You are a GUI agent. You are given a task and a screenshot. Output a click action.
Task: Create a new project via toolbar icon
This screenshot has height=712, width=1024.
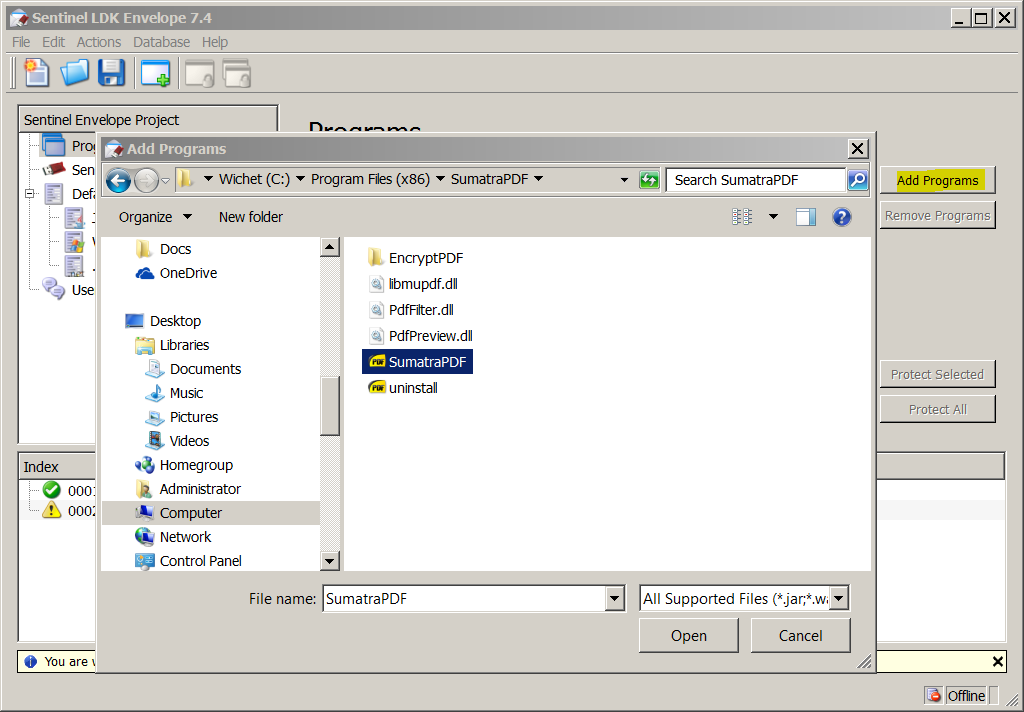tap(35, 72)
